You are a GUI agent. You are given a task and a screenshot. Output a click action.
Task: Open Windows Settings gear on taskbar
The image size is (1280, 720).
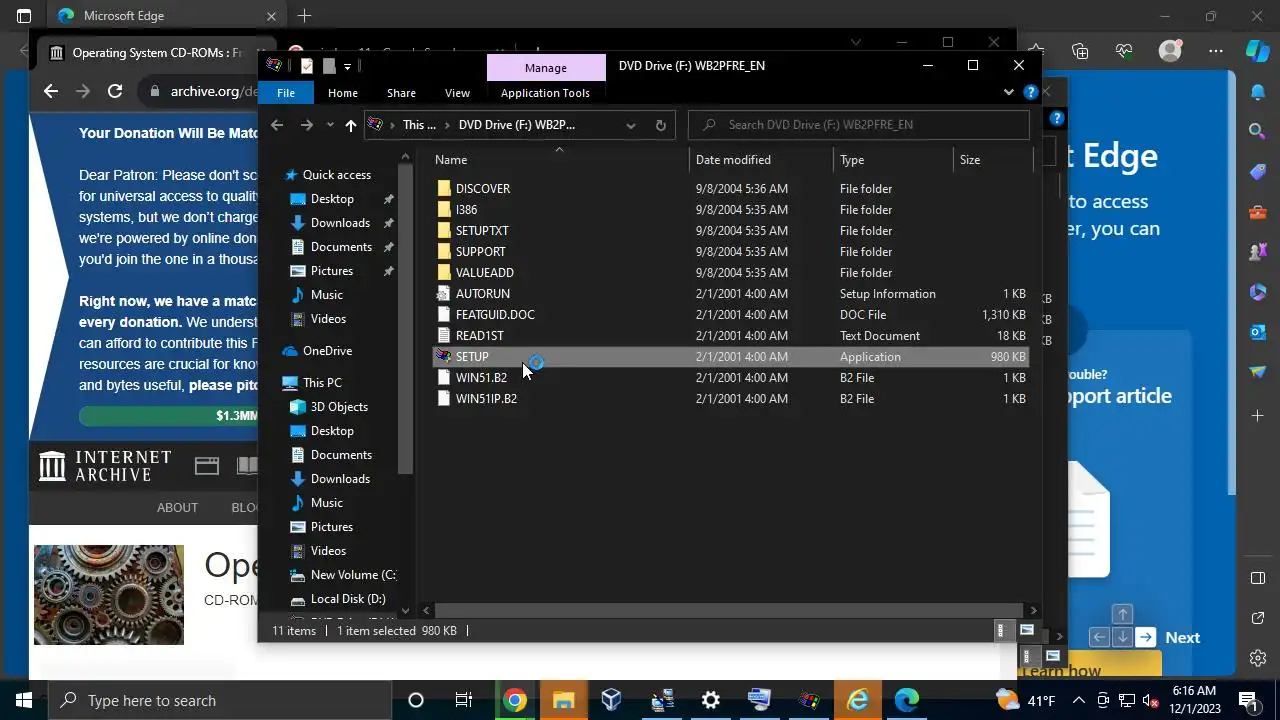point(710,700)
